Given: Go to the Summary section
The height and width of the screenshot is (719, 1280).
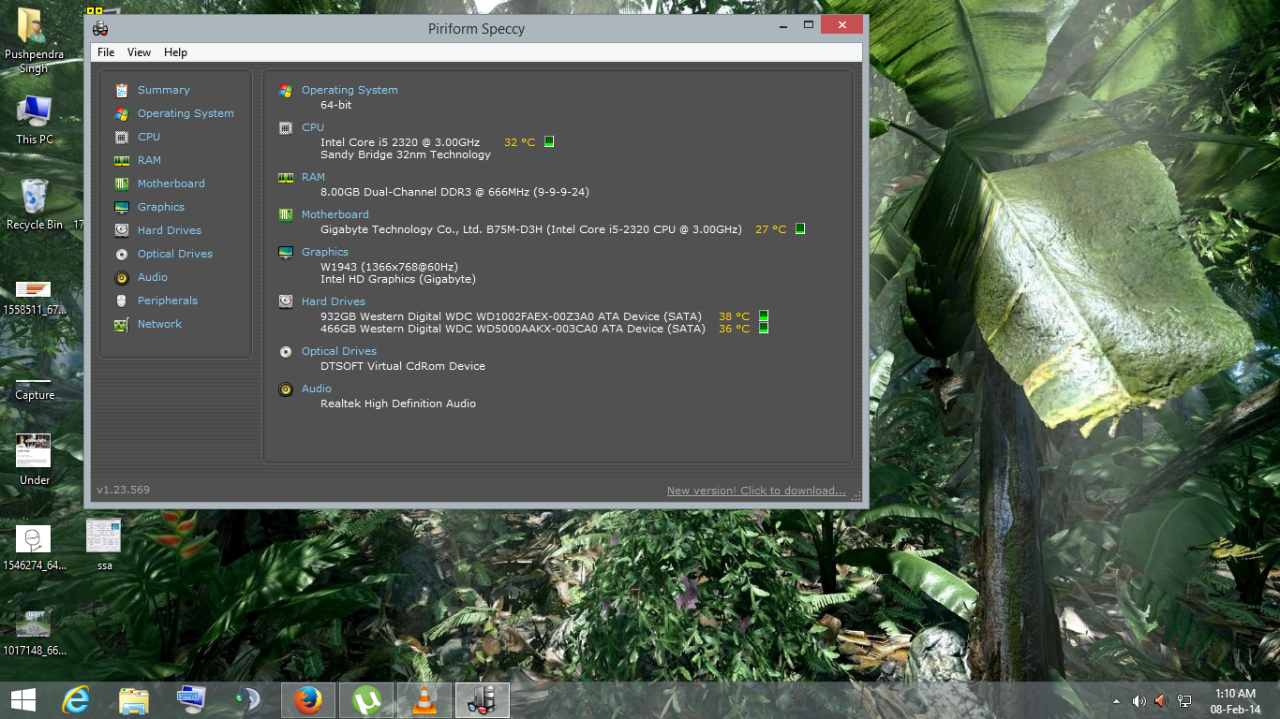Looking at the screenshot, I should coord(163,90).
